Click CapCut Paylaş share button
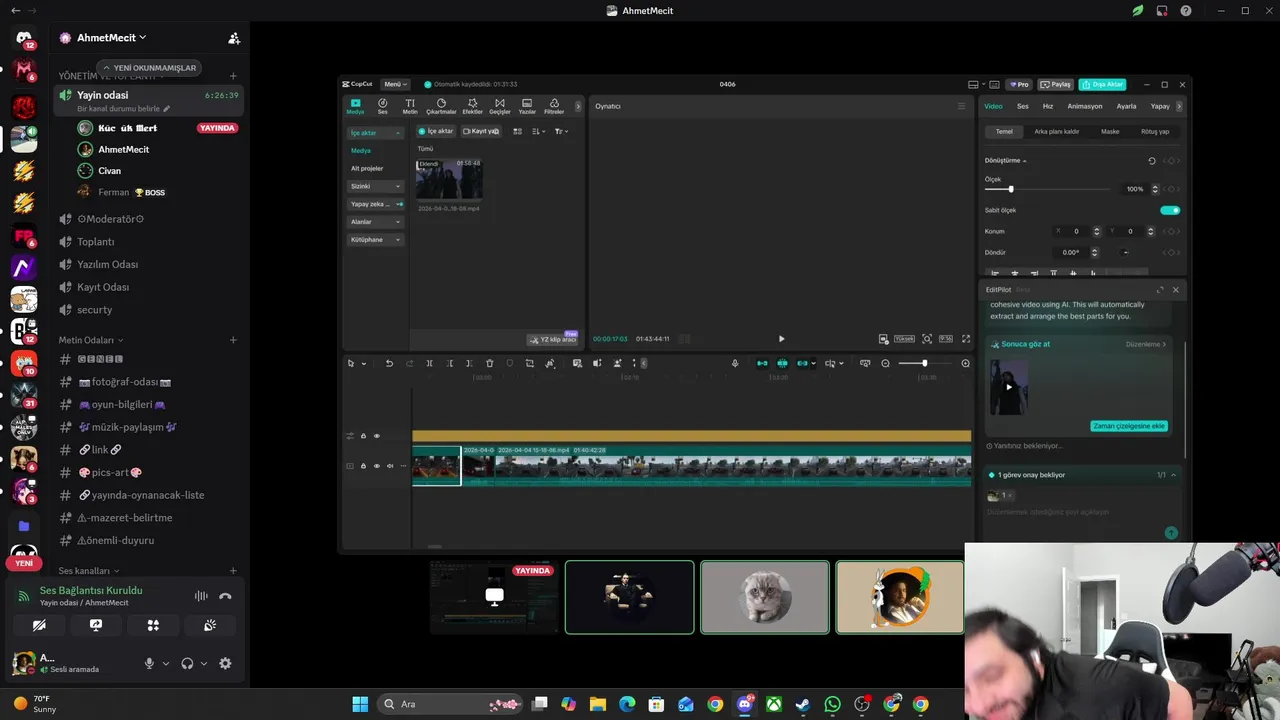Screen dimensions: 1280x720 1056,84
